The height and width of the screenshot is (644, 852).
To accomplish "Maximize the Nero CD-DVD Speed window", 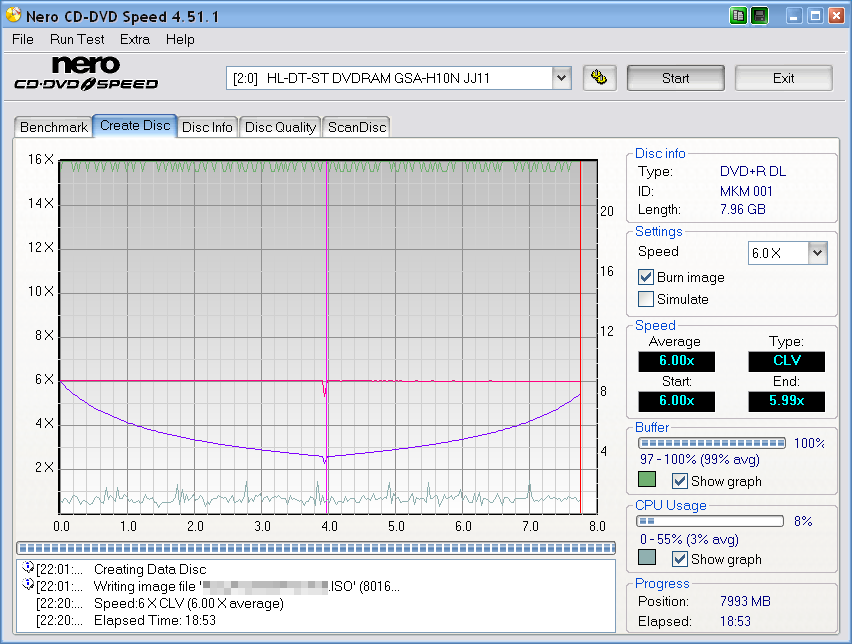I will click(x=815, y=16).
